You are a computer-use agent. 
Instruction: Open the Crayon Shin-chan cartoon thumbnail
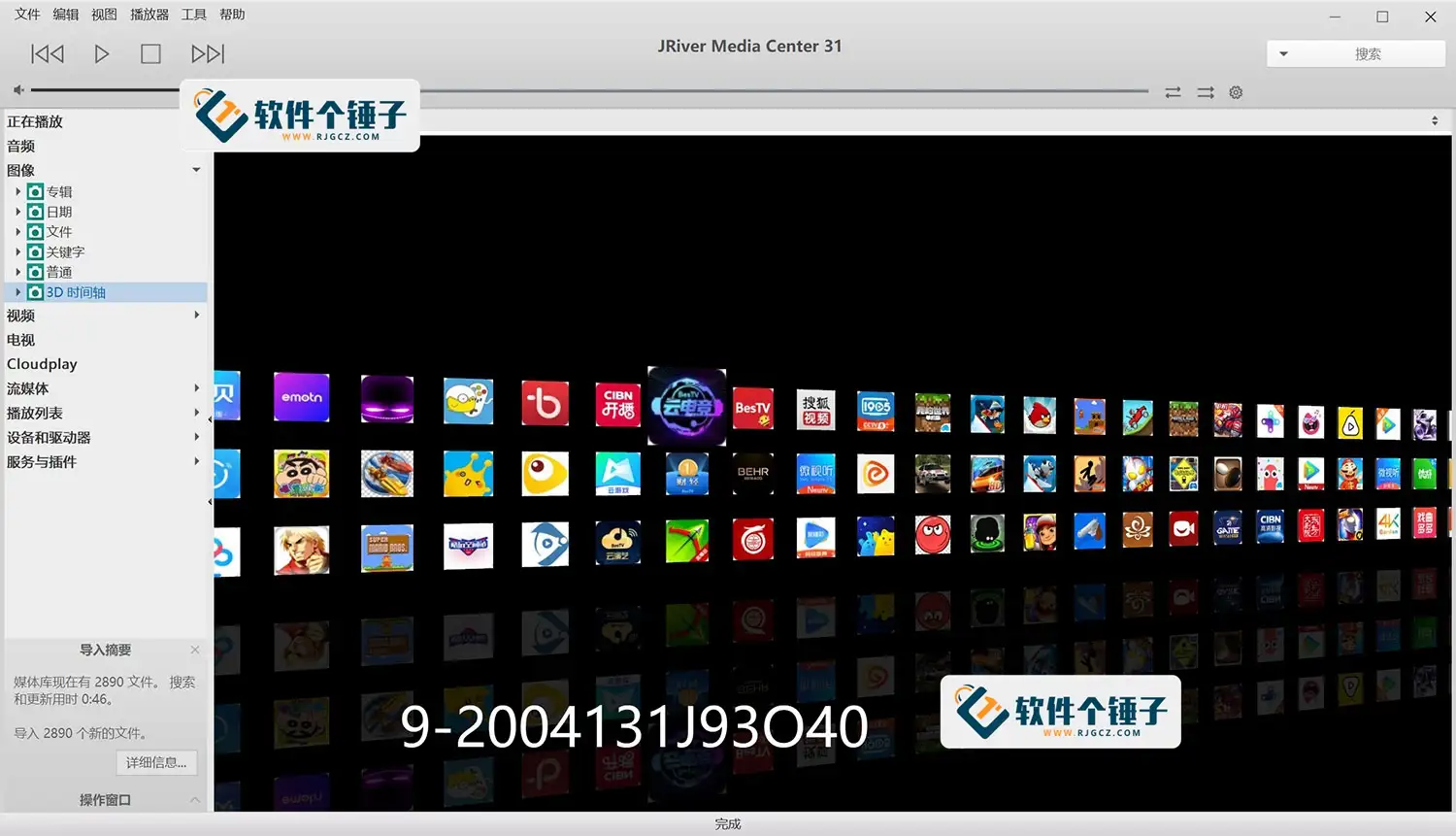pyautogui.click(x=302, y=474)
